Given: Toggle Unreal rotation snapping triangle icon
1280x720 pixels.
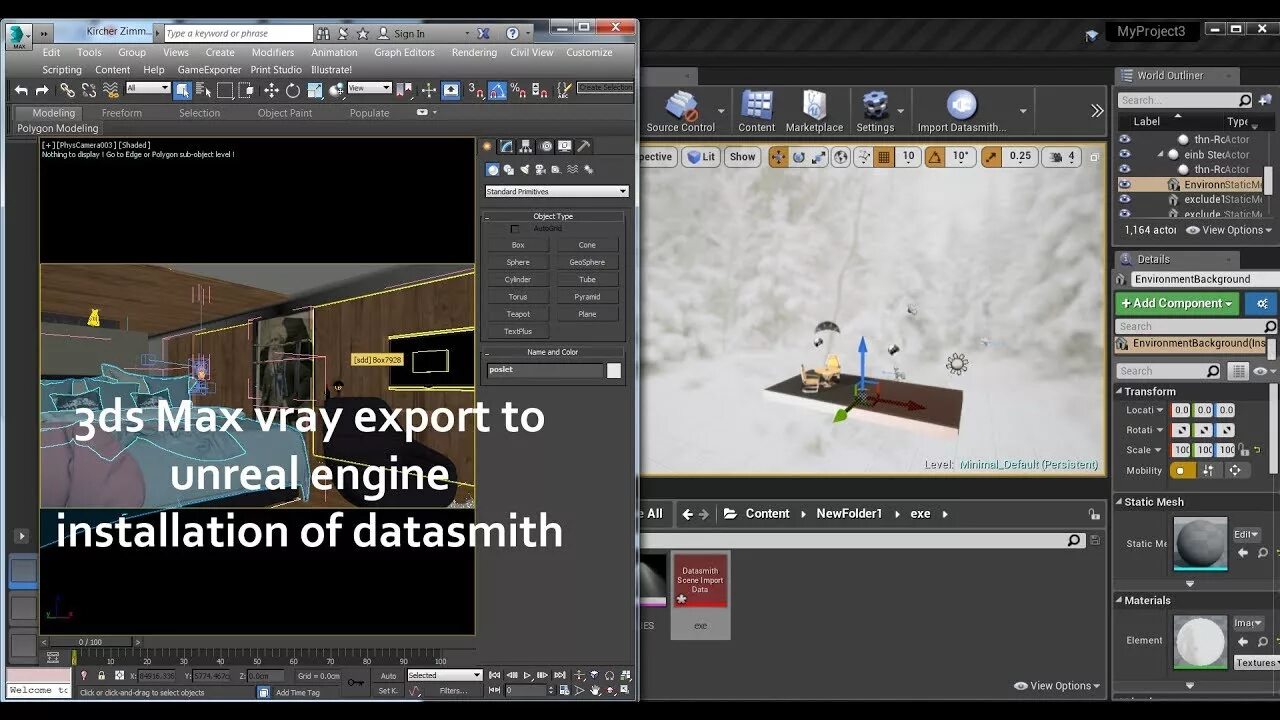Looking at the screenshot, I should (x=934, y=157).
